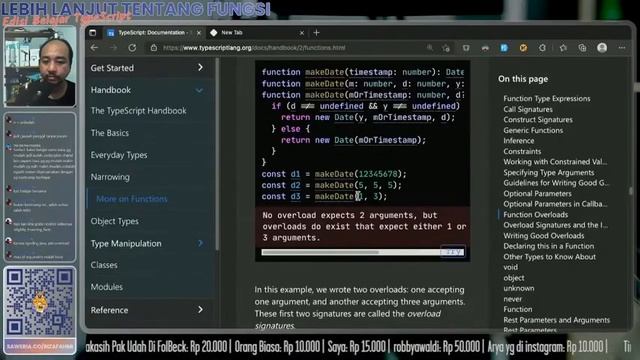Screen dimensions: 640x360
Task: Jump to the never section
Action: (512, 299)
